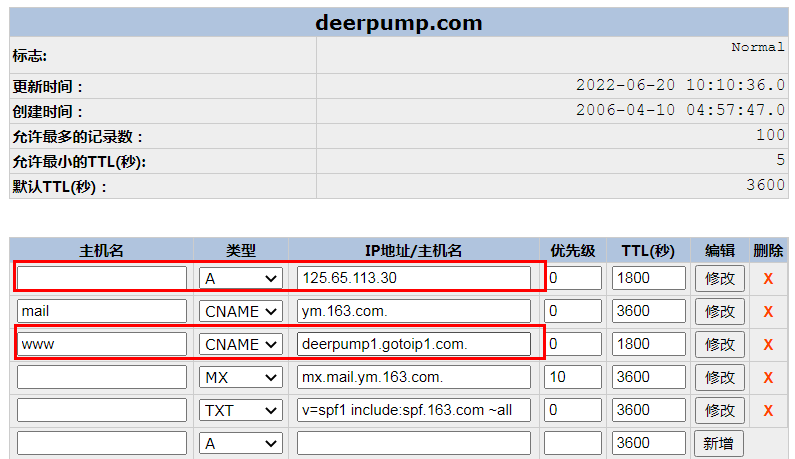795x459 pixels.
Task: Delete the TXT spf1 record
Action: click(x=768, y=411)
